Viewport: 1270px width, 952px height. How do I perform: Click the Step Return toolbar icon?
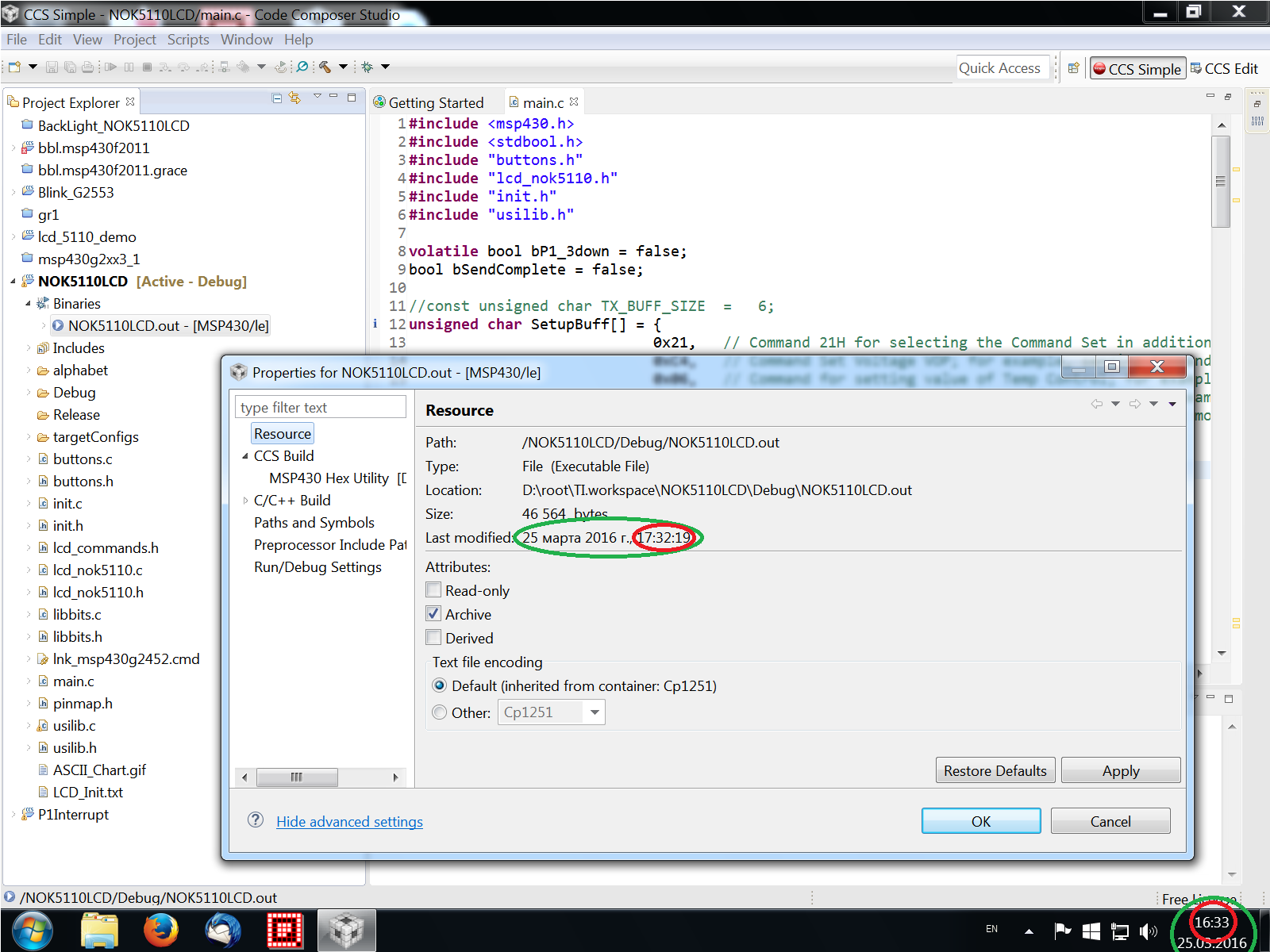click(x=203, y=67)
